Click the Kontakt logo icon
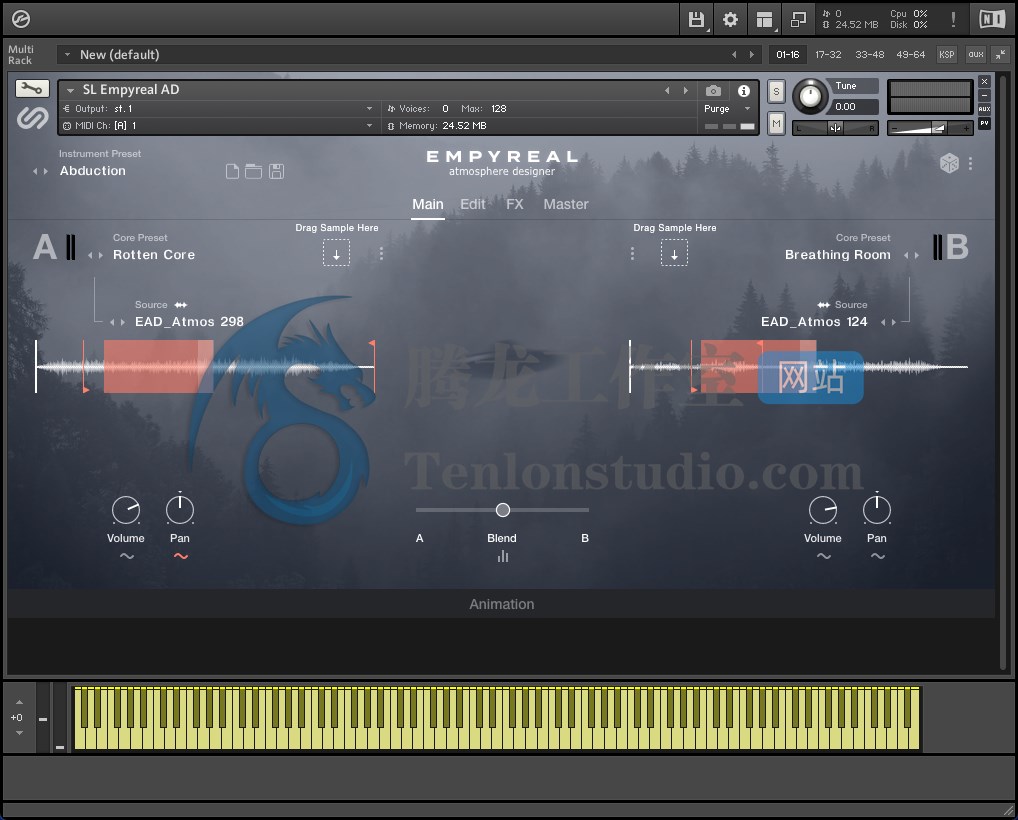Screen dimensions: 1018x820 coord(21,19)
